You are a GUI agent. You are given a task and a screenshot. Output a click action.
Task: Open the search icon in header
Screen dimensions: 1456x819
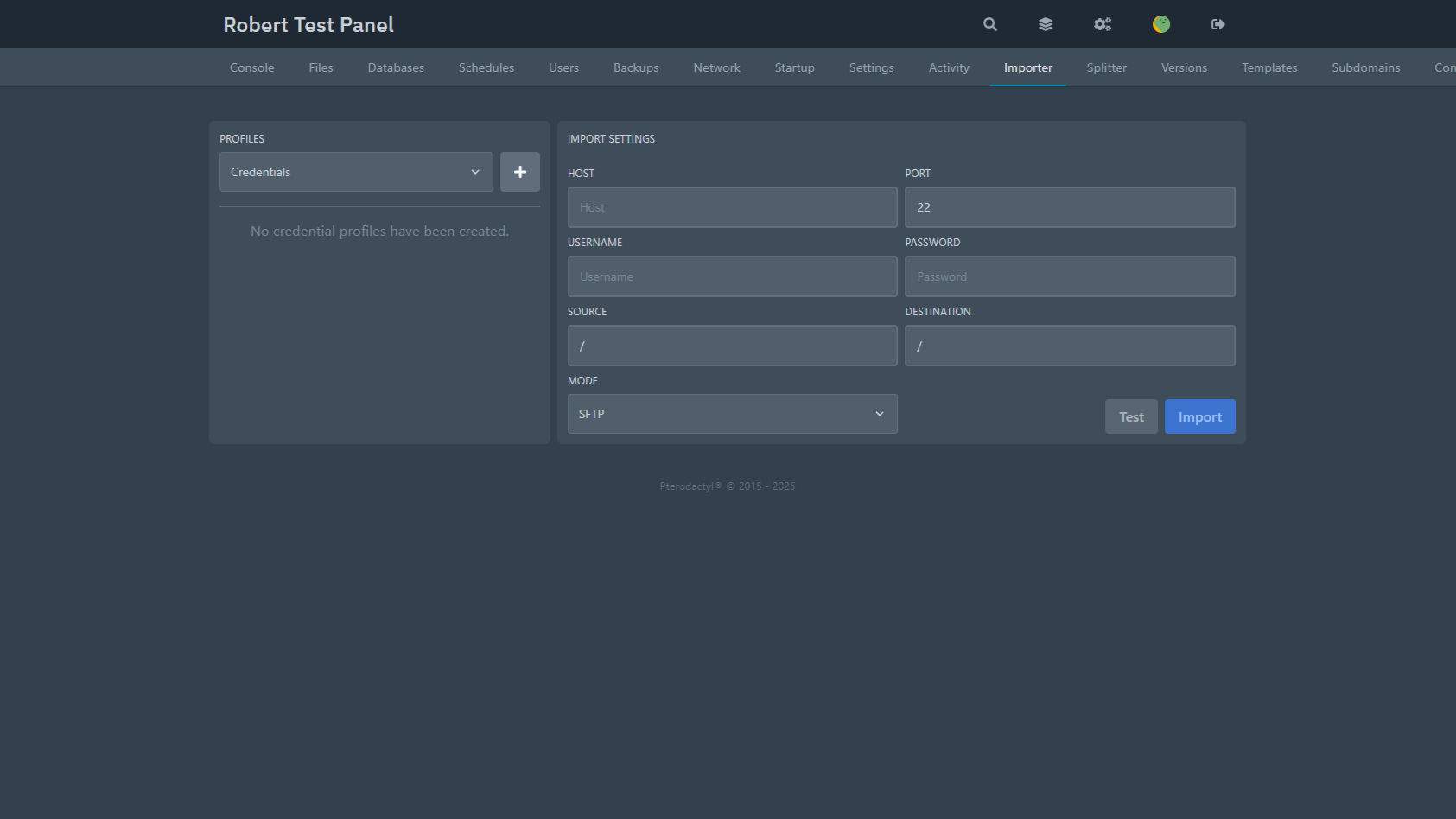click(x=990, y=24)
